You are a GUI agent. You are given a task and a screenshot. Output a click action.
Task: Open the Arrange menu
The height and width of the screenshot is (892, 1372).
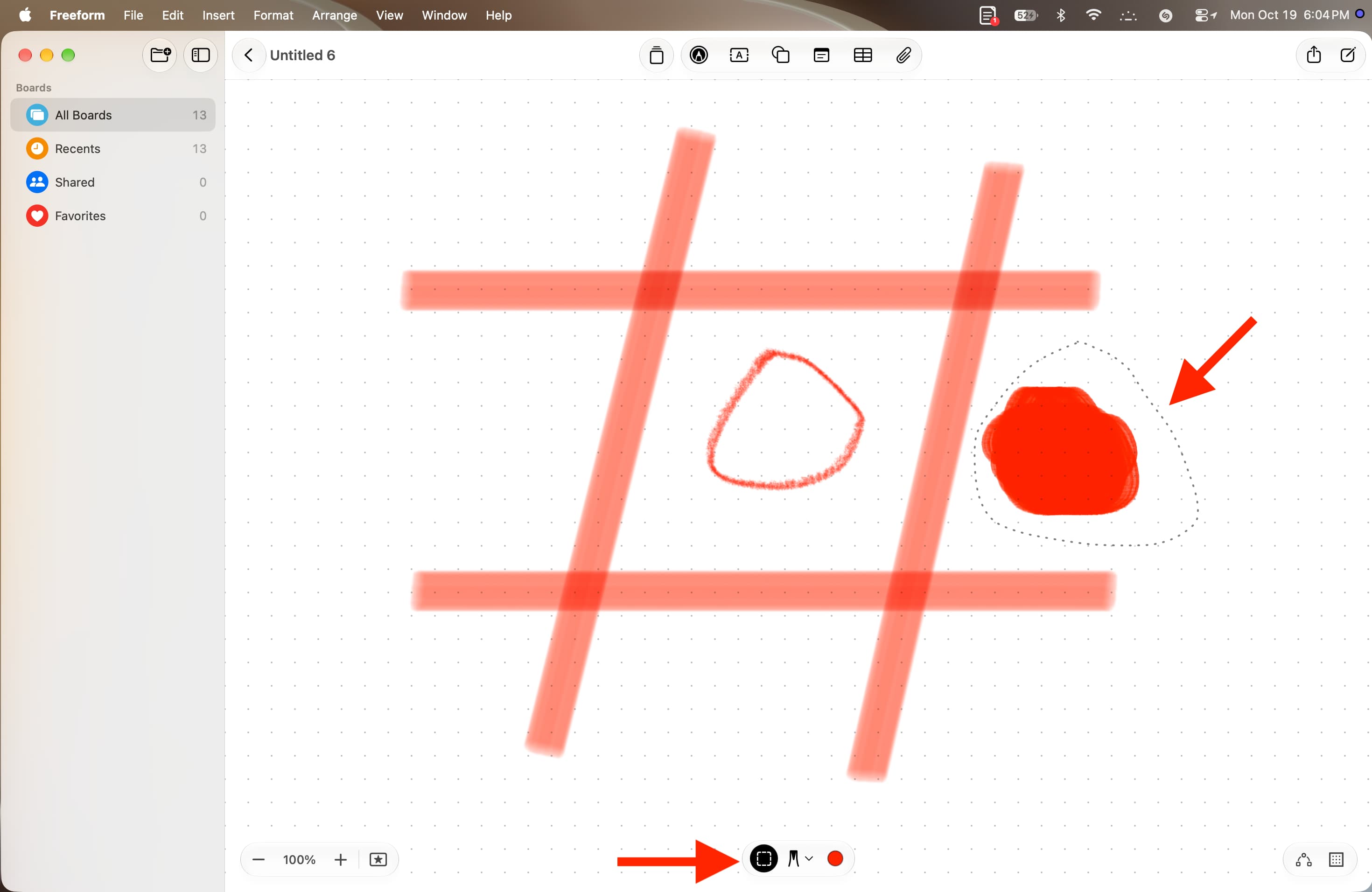tap(334, 15)
